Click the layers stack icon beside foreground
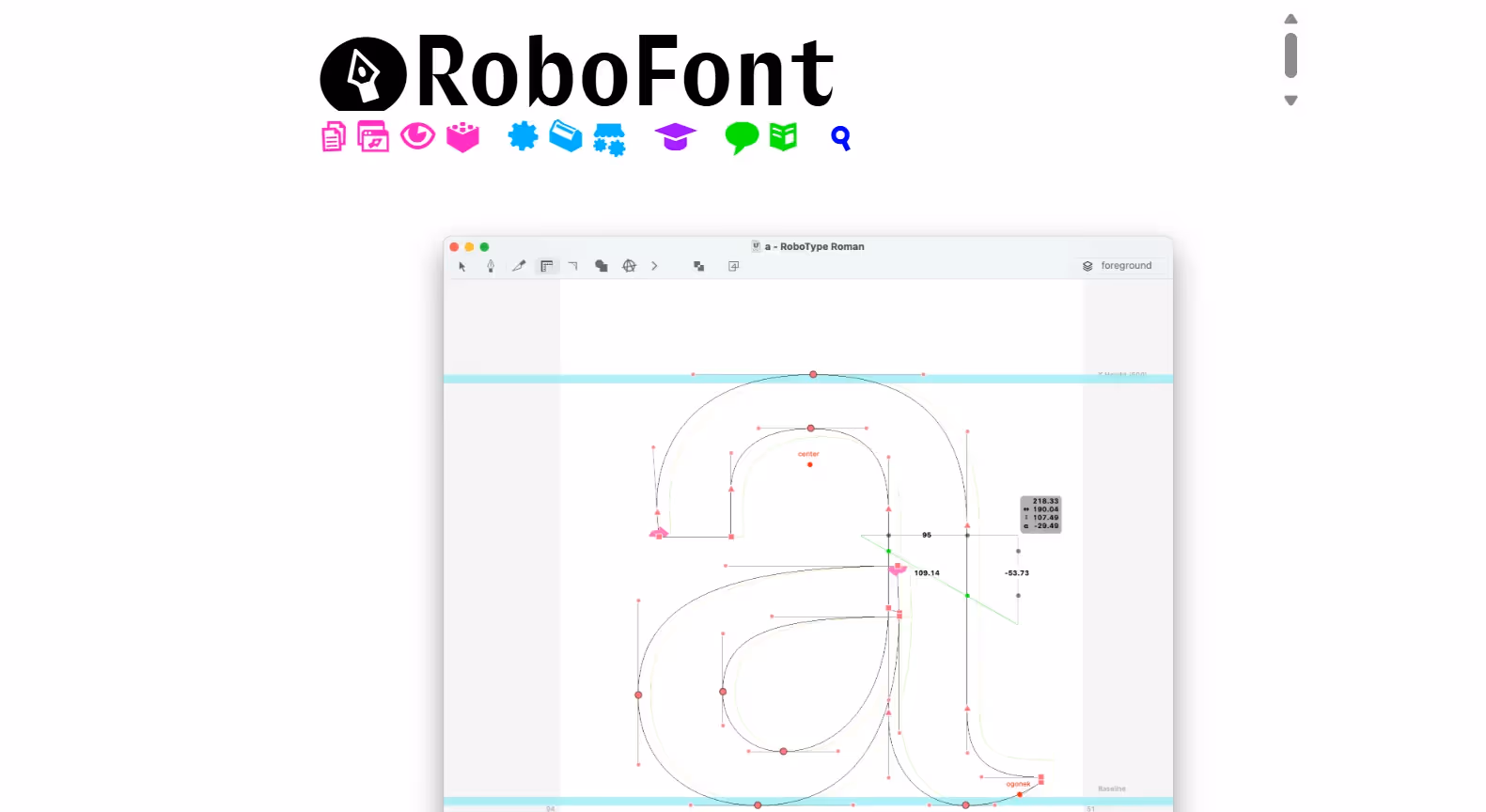1486x812 pixels. 1087,266
